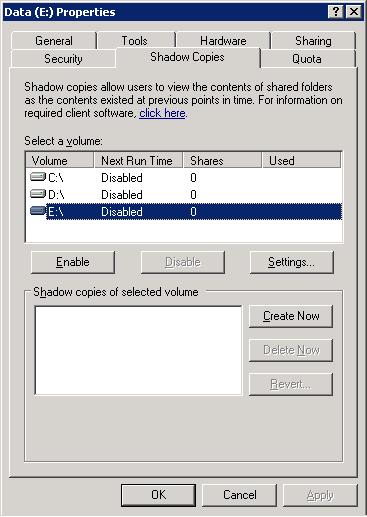Follow the 'click here' link

pos(162,113)
